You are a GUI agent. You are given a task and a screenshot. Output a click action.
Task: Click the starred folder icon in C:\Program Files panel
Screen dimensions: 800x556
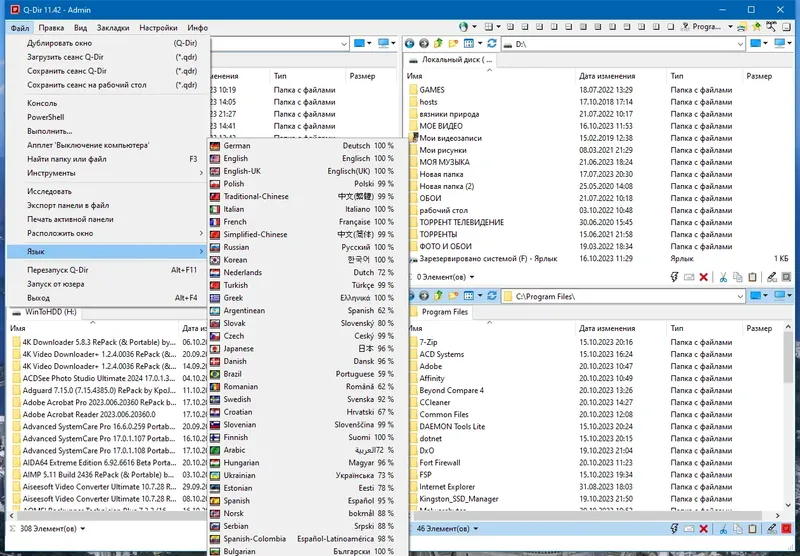(x=453, y=296)
